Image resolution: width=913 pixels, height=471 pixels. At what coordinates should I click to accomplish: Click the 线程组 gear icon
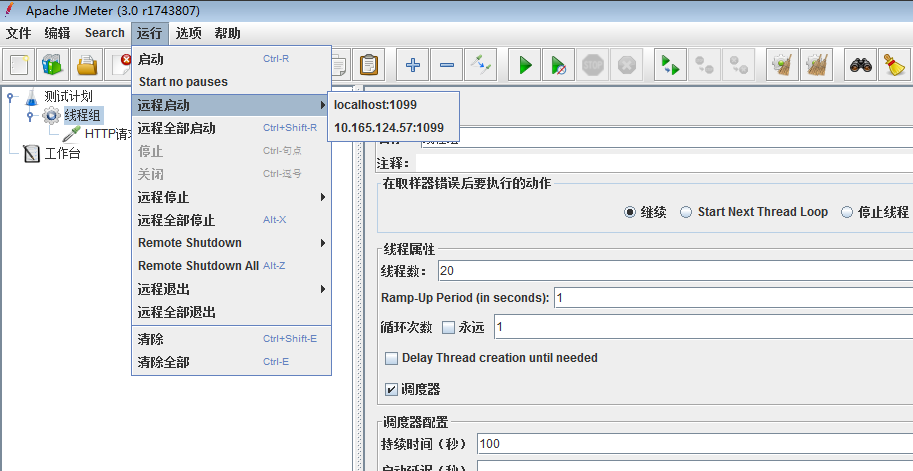point(51,115)
